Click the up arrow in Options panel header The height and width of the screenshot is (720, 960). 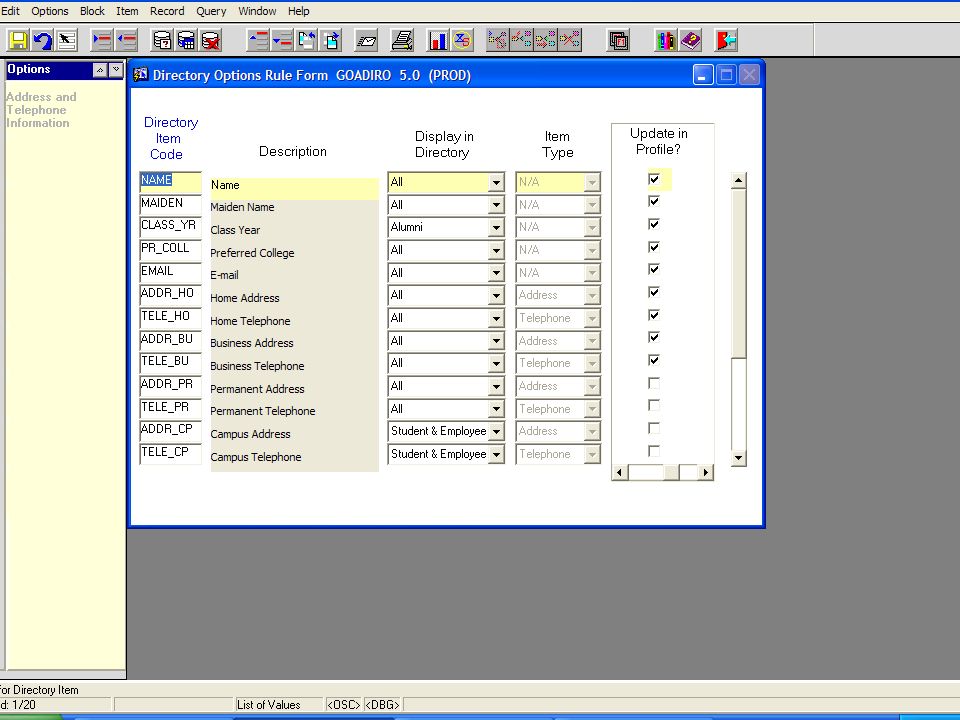pos(100,70)
